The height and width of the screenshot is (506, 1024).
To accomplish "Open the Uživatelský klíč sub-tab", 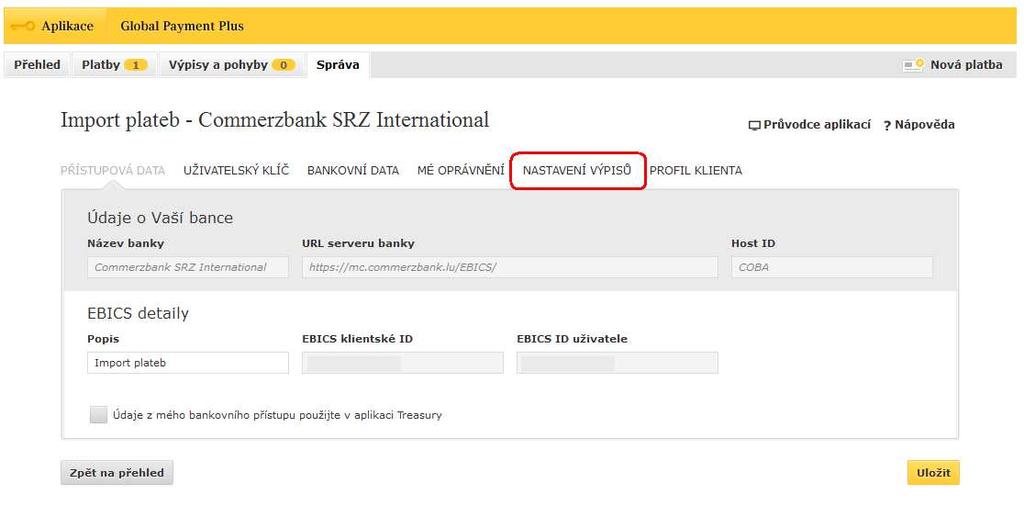I will [x=236, y=170].
